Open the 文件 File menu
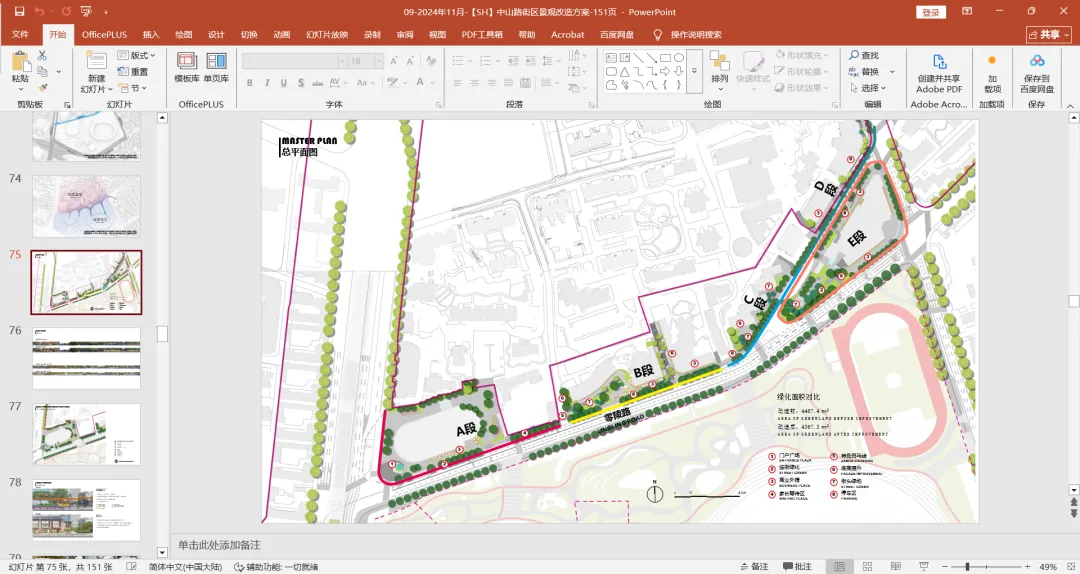This screenshot has width=1080, height=574. pyautogui.click(x=21, y=34)
